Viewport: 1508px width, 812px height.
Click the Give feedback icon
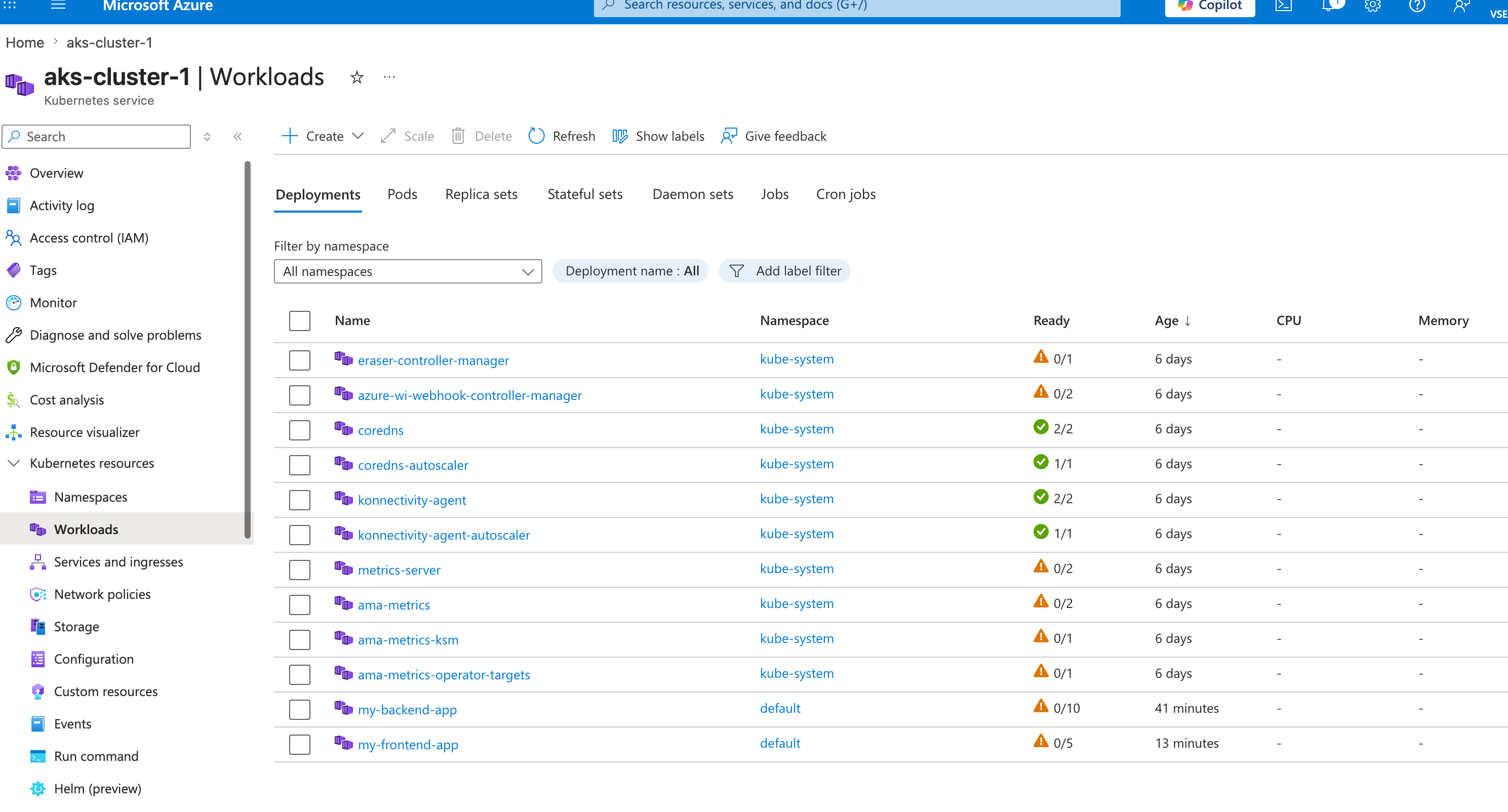click(x=729, y=136)
